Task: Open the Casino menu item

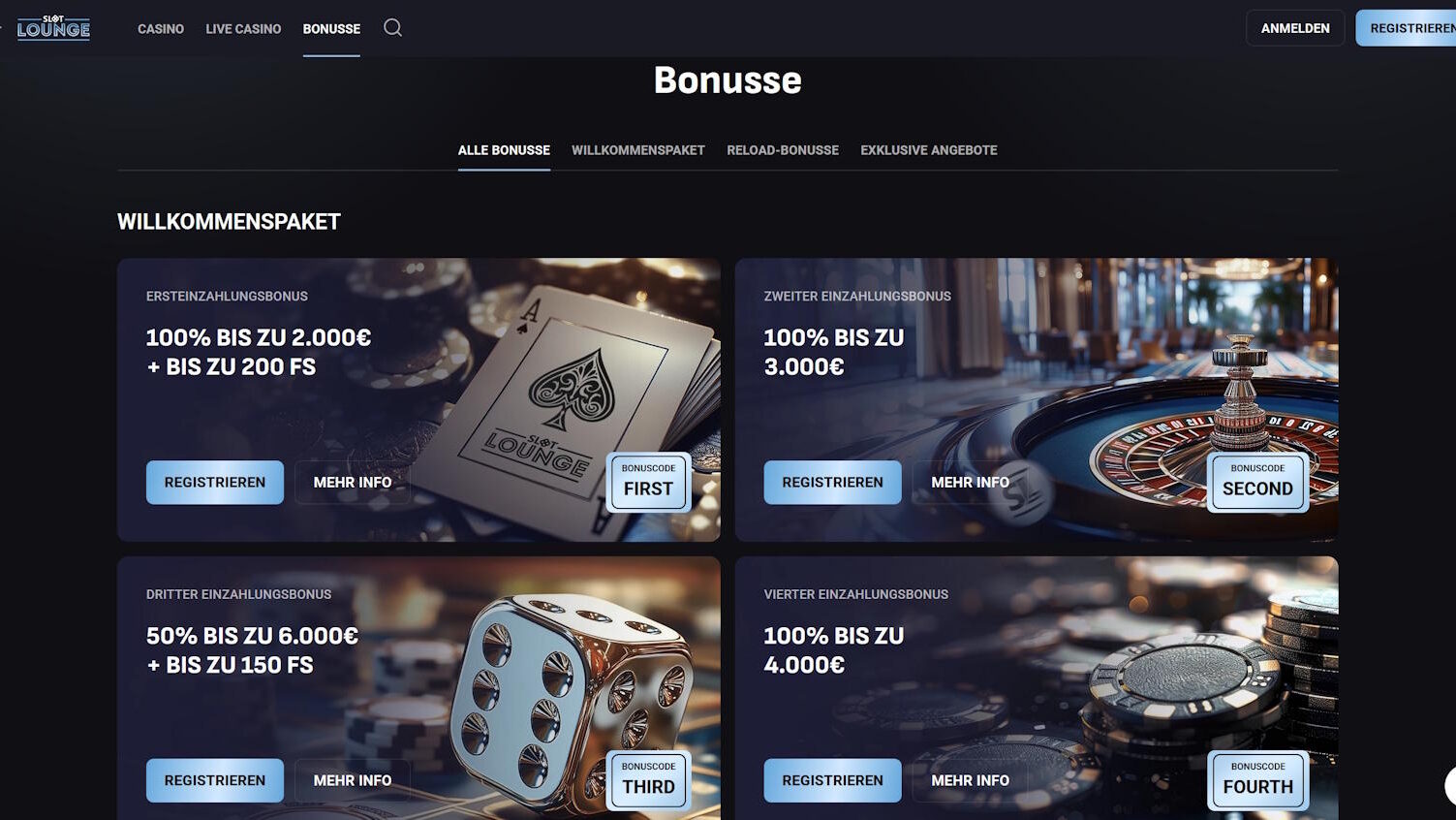Action: [161, 29]
